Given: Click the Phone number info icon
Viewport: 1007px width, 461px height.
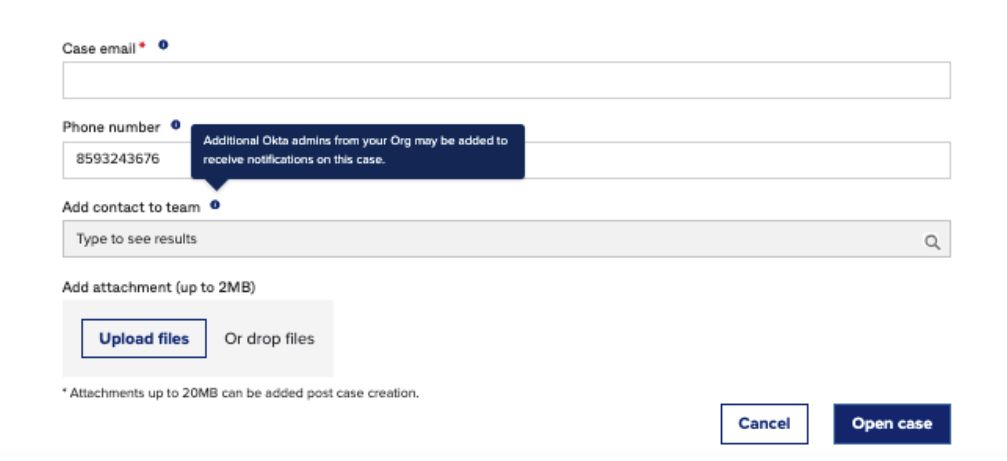Looking at the screenshot, I should [175, 126].
